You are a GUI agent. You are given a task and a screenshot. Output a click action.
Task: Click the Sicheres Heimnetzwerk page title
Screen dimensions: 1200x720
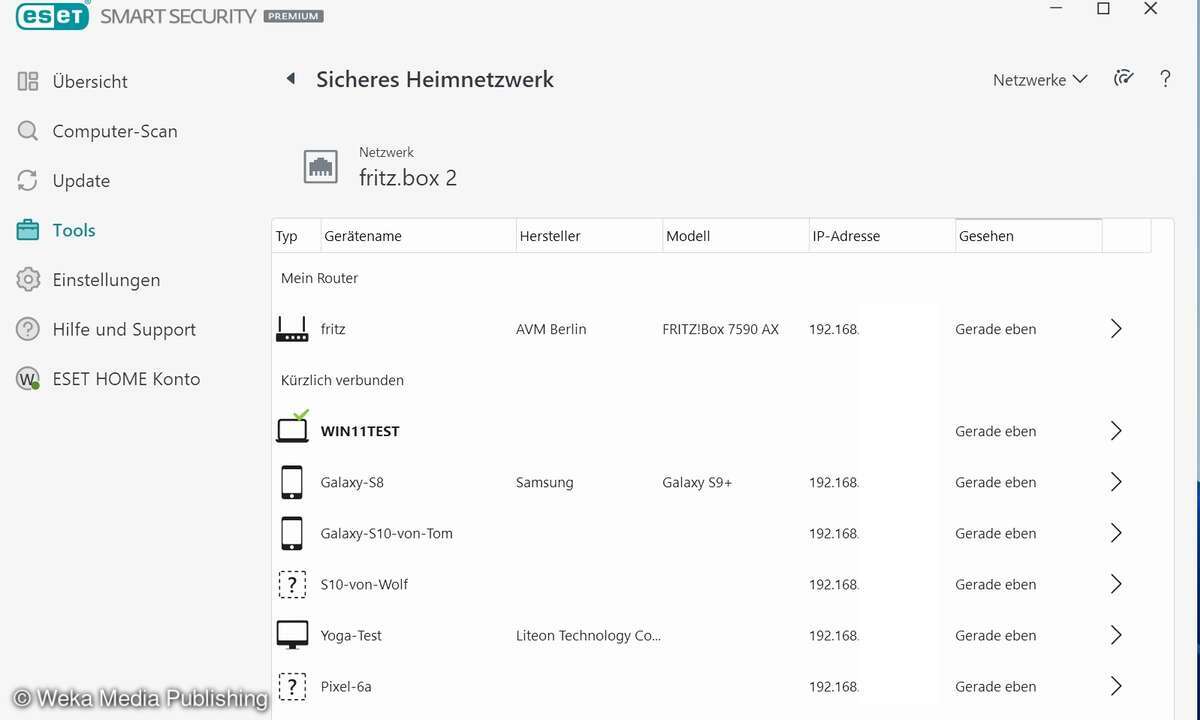[435, 79]
